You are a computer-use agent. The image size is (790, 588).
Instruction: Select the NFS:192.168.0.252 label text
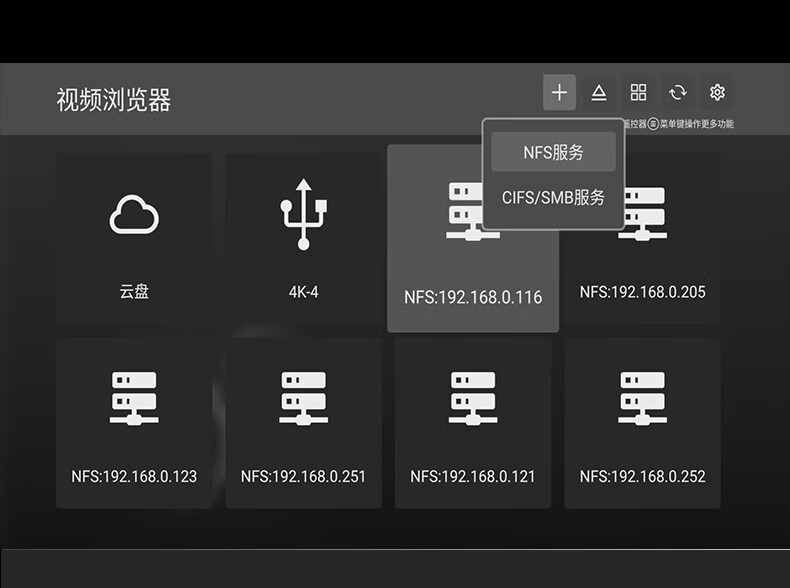pyautogui.click(x=642, y=476)
